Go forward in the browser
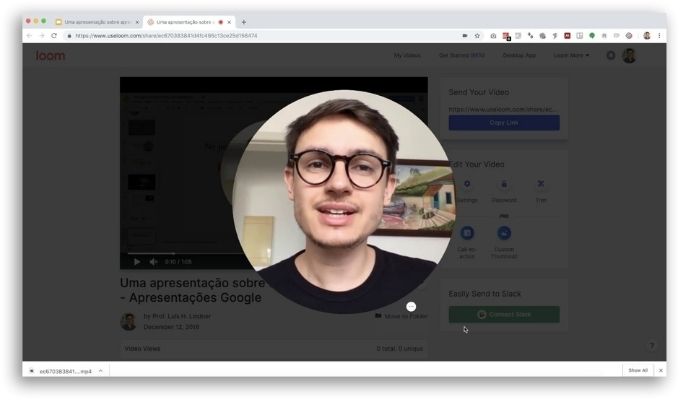Viewport: 700px width, 400px height. [x=42, y=36]
